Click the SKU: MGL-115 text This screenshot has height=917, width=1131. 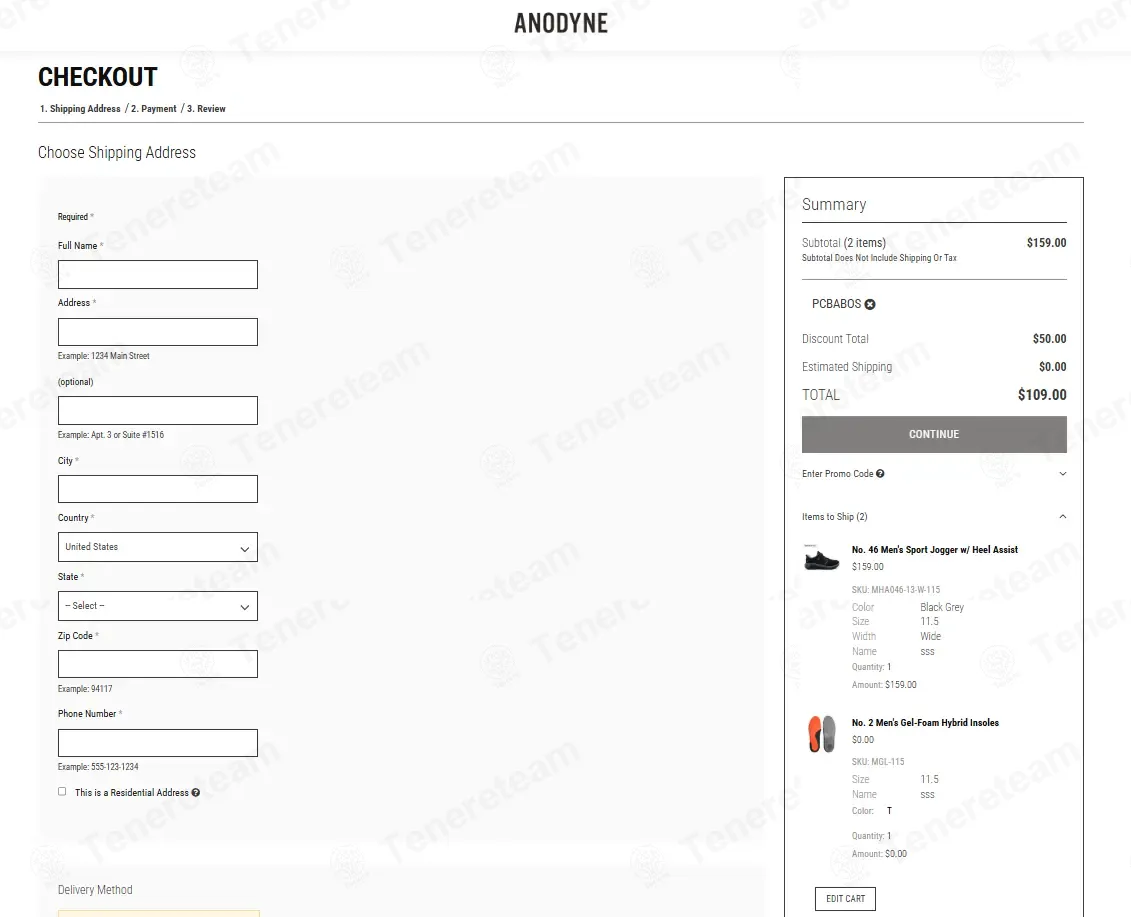[x=878, y=762]
